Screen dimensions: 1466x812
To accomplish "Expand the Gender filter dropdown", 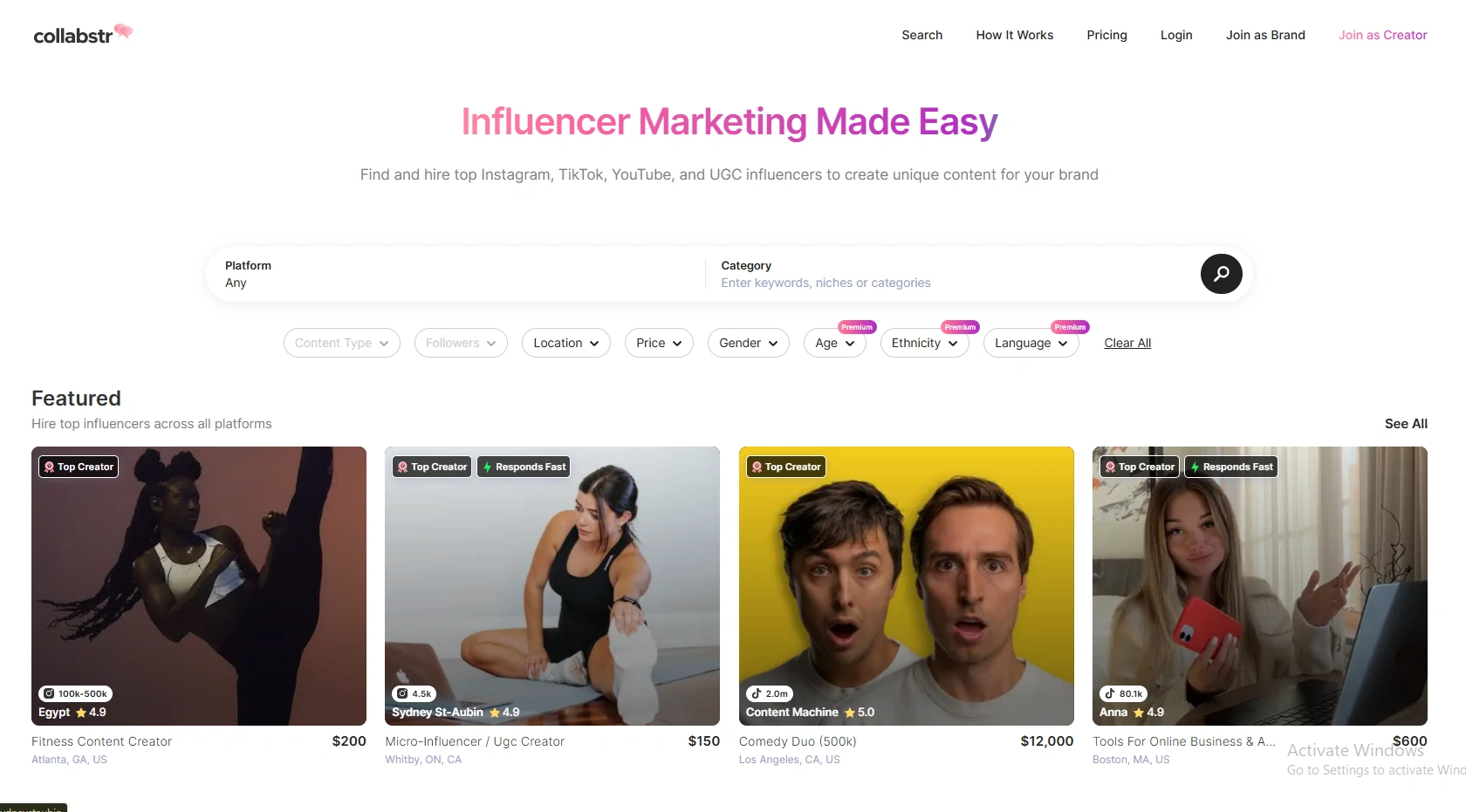I will coord(748,343).
